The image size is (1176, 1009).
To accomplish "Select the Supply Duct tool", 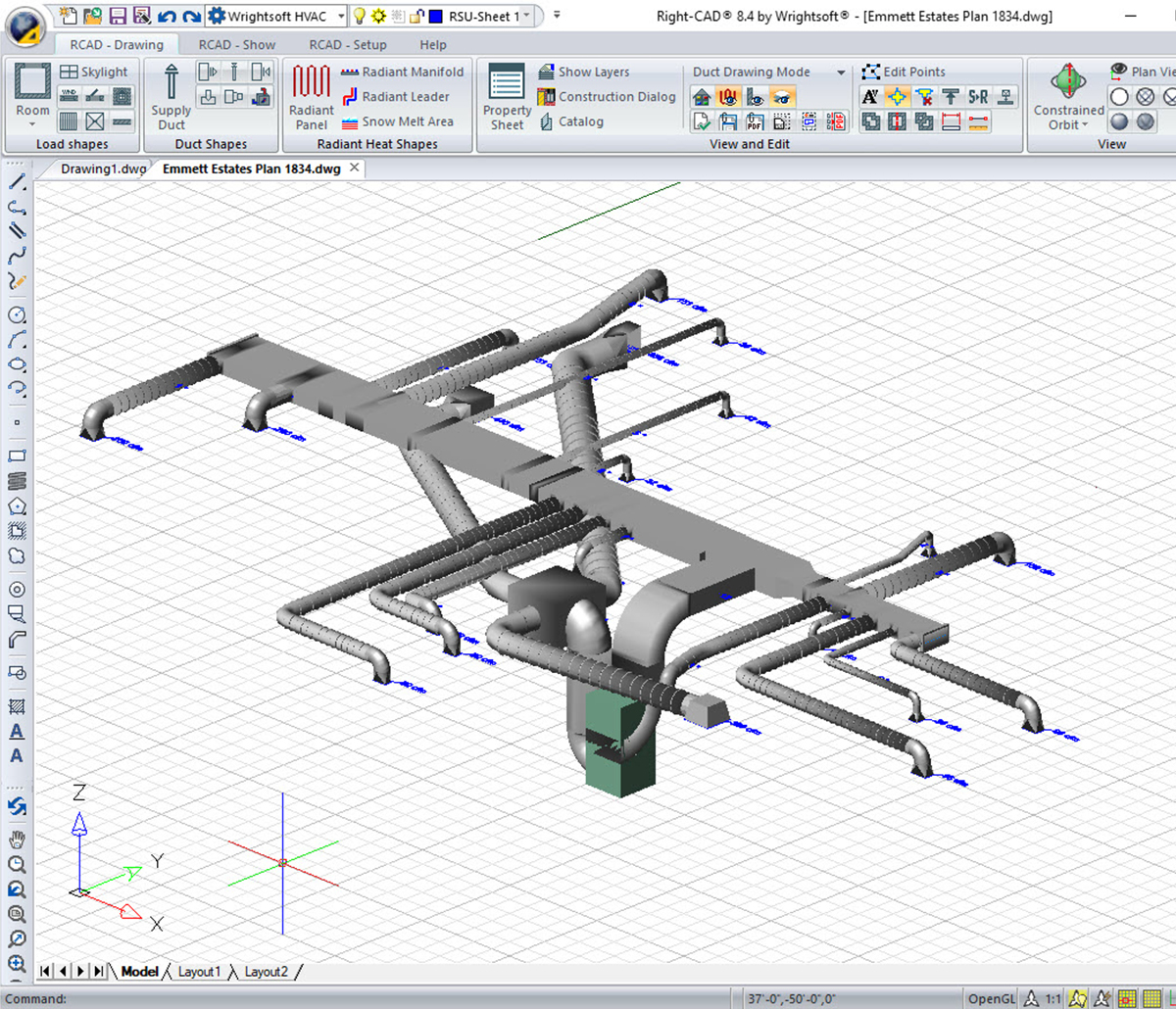I will pyautogui.click(x=169, y=97).
